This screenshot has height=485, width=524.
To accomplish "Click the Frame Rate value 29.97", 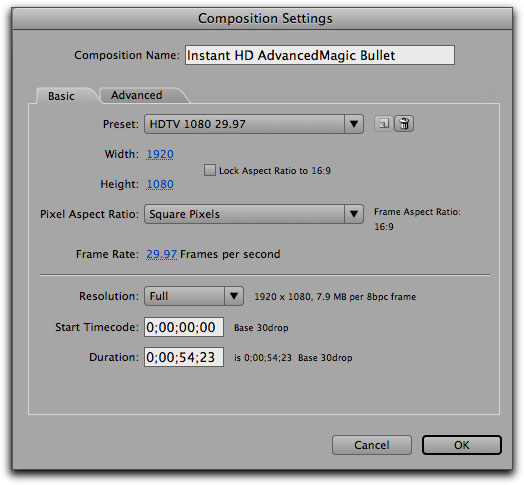I will (161, 254).
